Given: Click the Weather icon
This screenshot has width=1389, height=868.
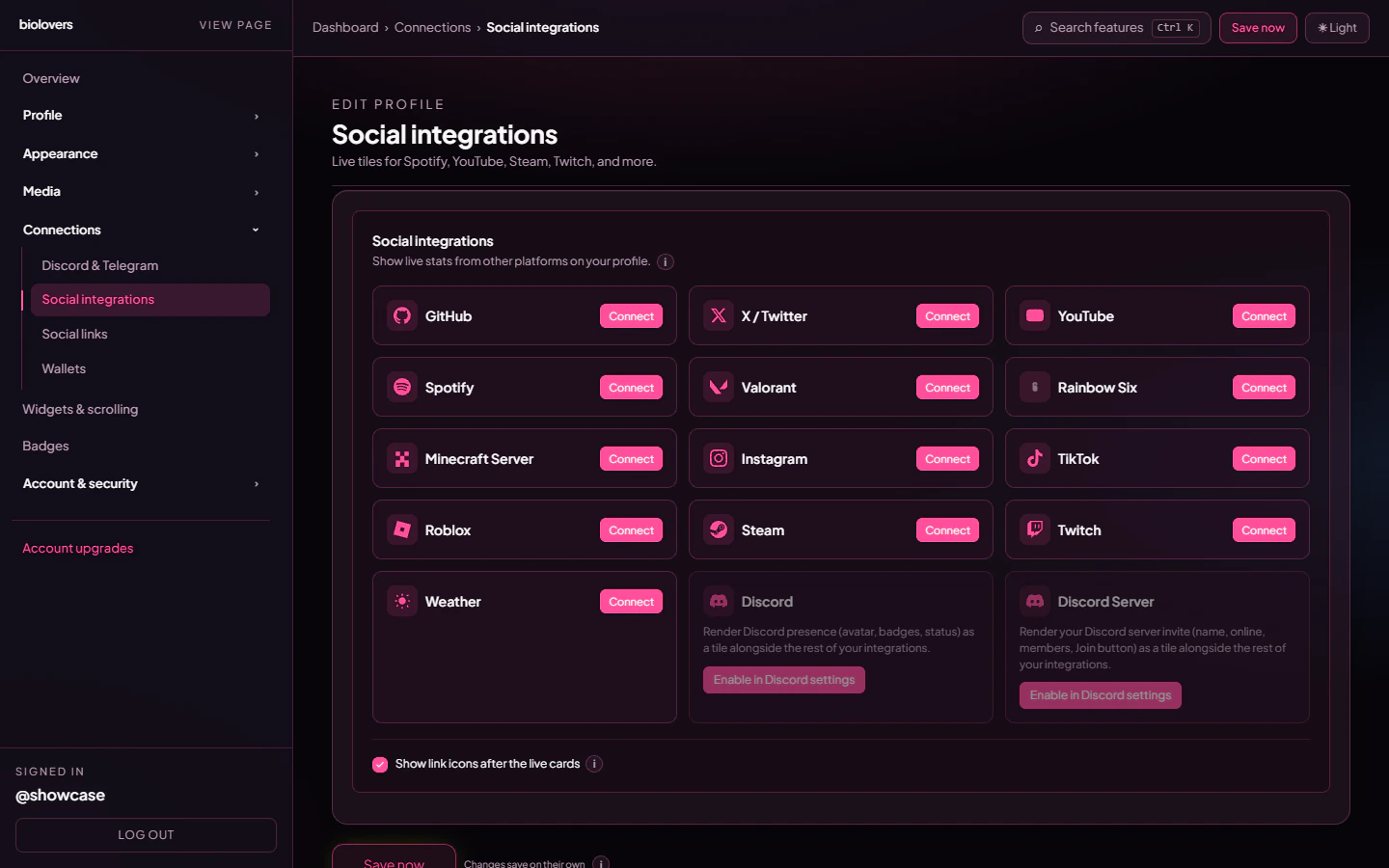Looking at the screenshot, I should [x=401, y=601].
